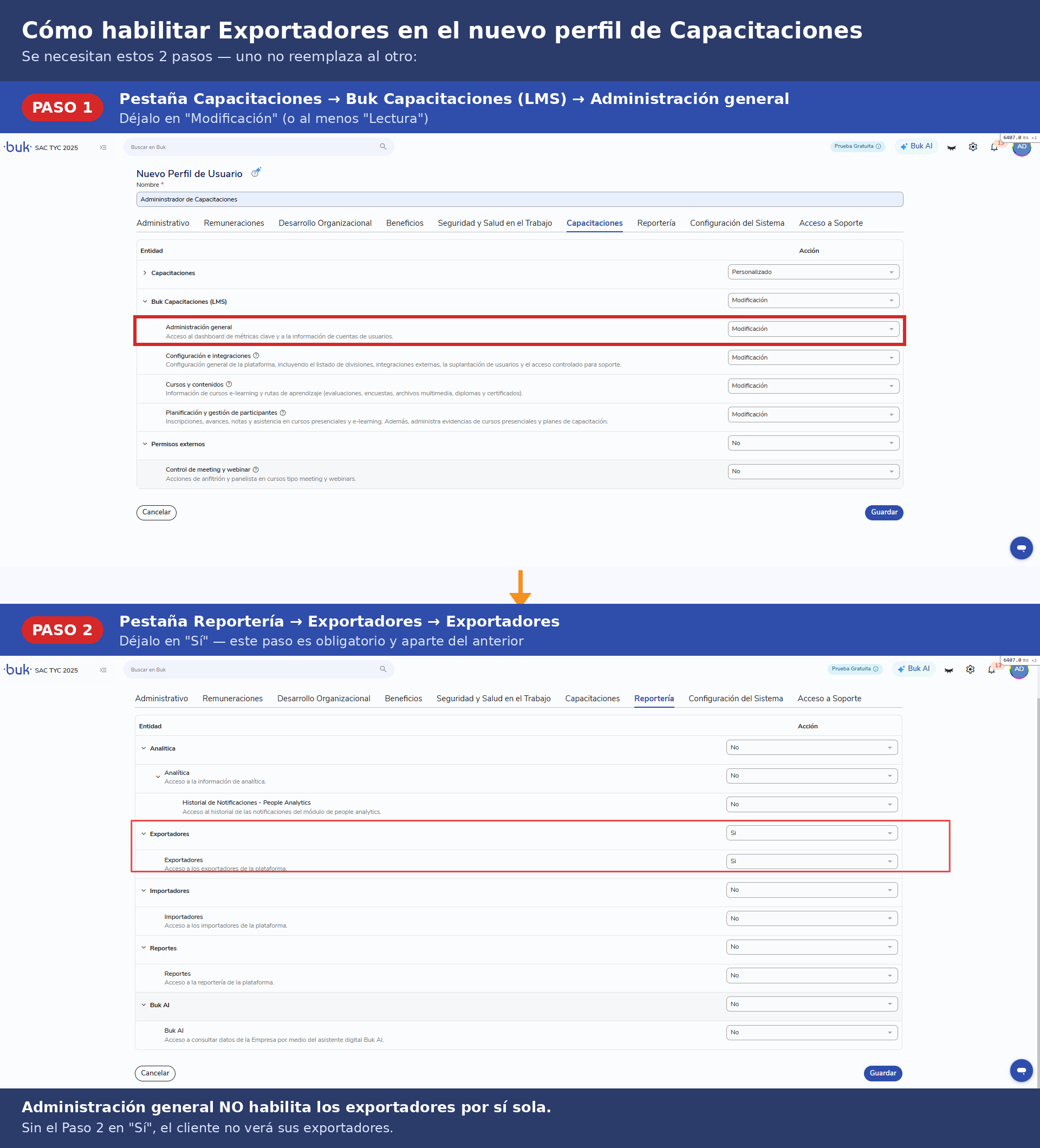The image size is (1040, 1148).
Task: Open dropdown for Historial de Notificaciones - People Analytics
Action: pos(811,805)
